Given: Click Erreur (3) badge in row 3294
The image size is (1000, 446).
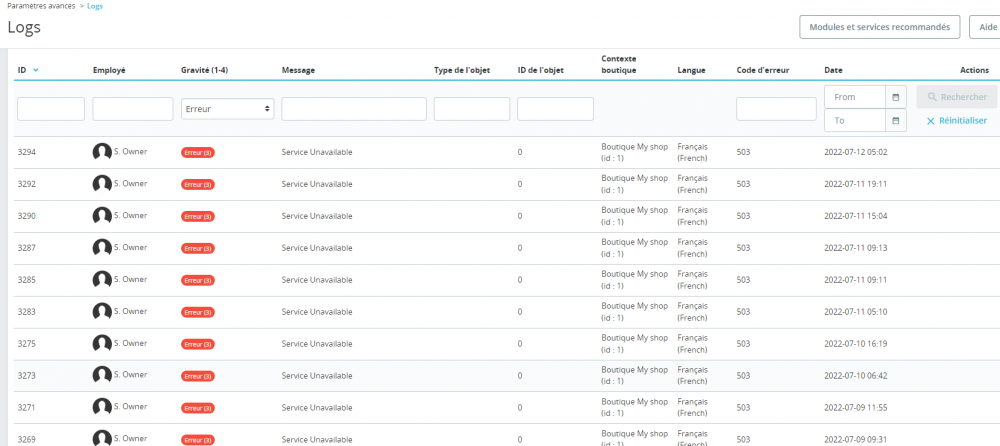Looking at the screenshot, I should [198, 152].
